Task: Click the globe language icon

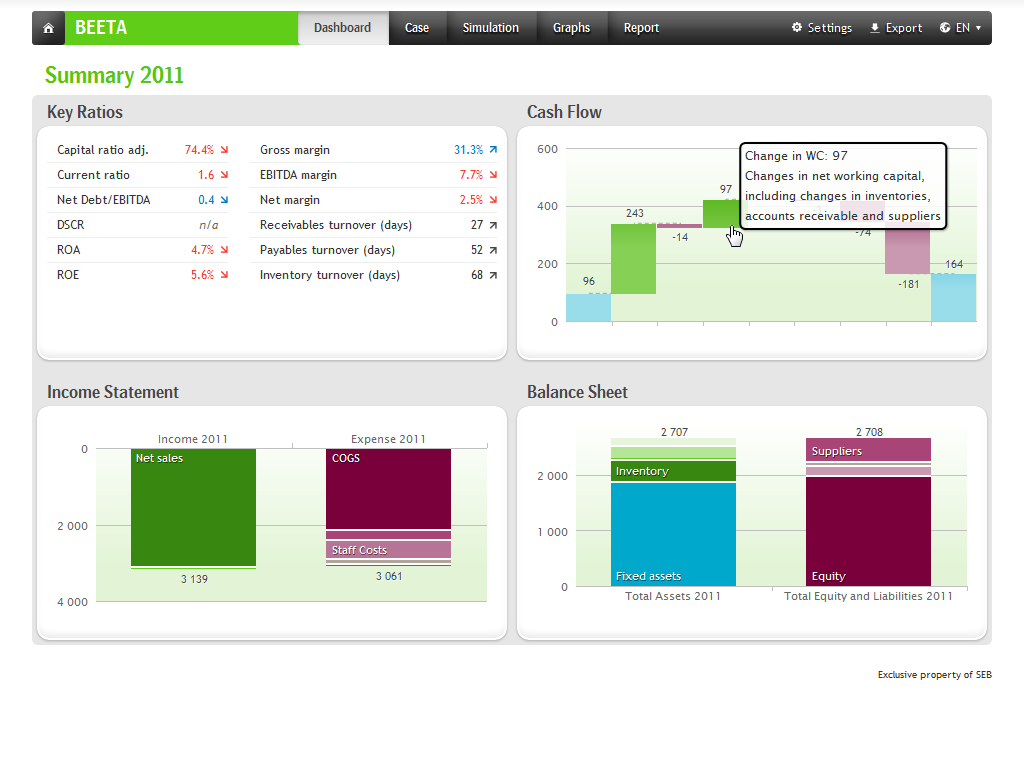Action: pos(945,28)
